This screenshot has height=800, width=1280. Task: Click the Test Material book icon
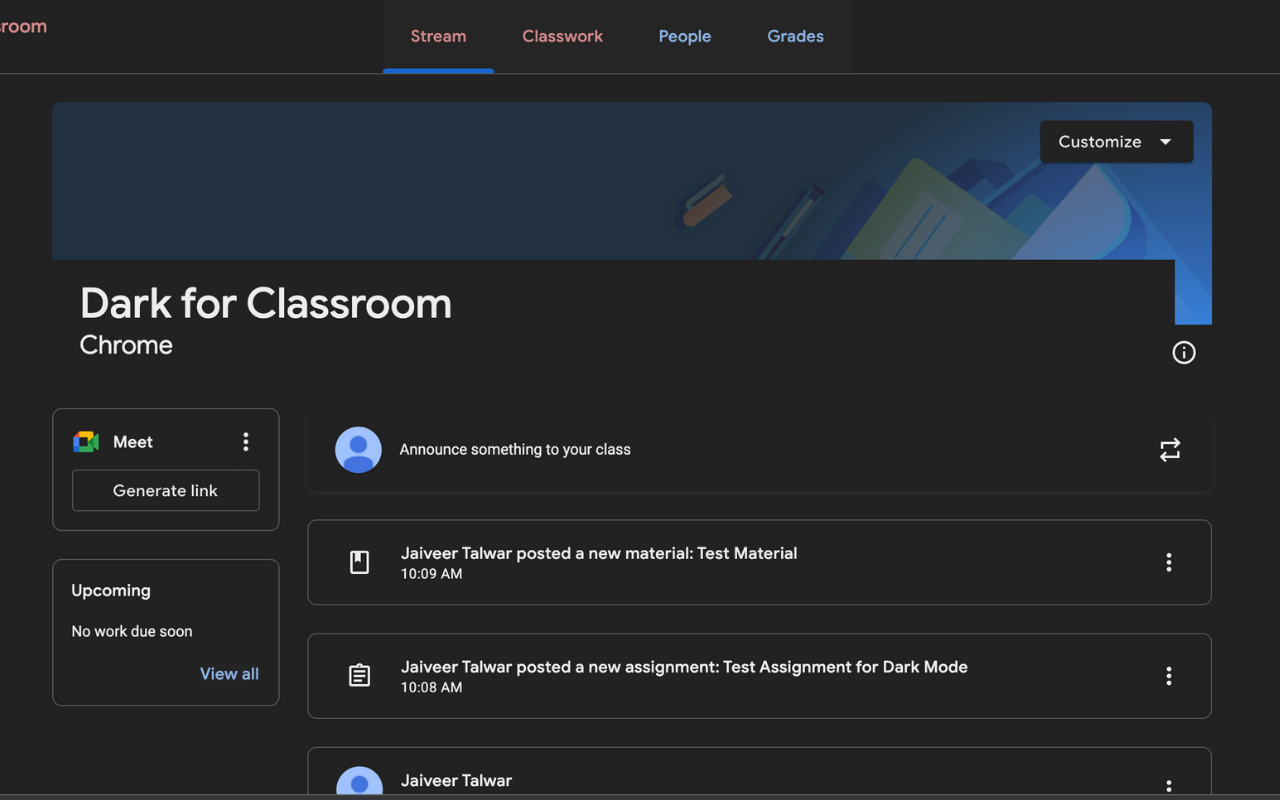click(359, 562)
